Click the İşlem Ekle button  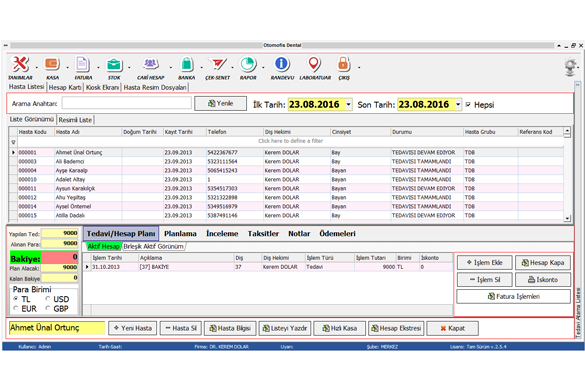(484, 263)
